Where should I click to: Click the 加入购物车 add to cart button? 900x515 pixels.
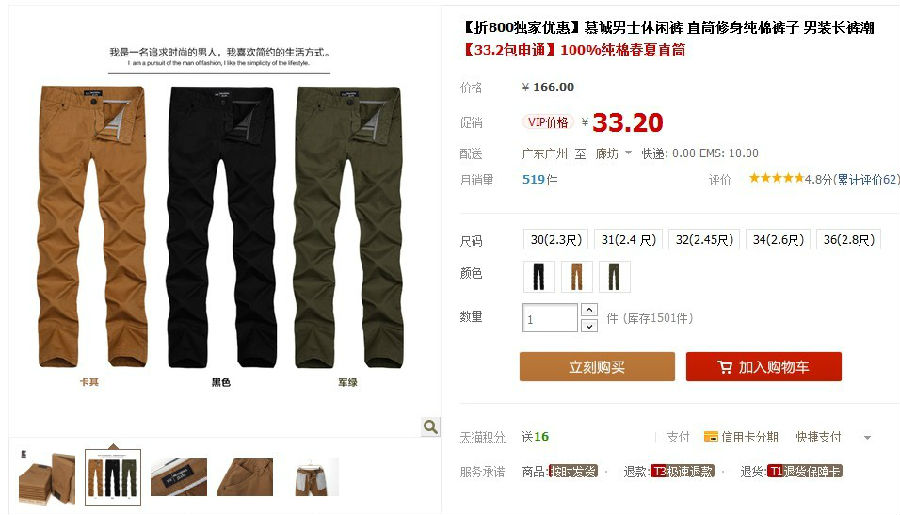point(763,366)
